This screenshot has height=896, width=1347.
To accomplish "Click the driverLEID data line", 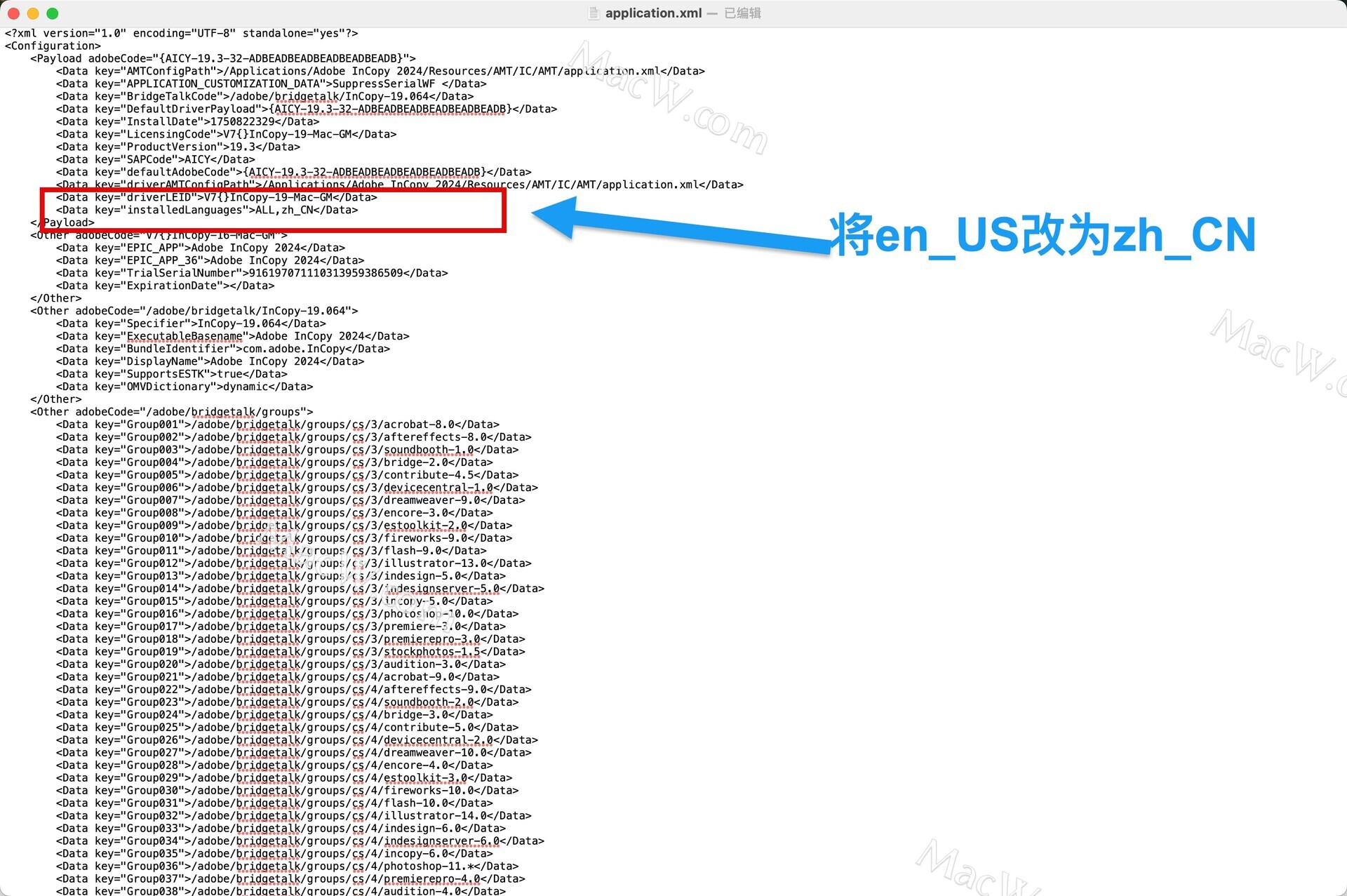I will click(217, 197).
